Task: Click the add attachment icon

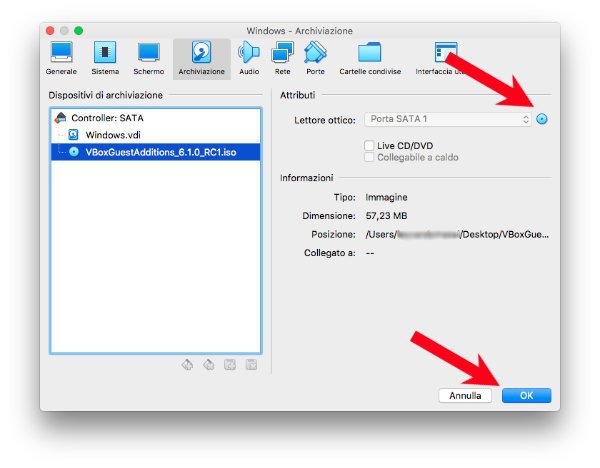Action: 230,365
